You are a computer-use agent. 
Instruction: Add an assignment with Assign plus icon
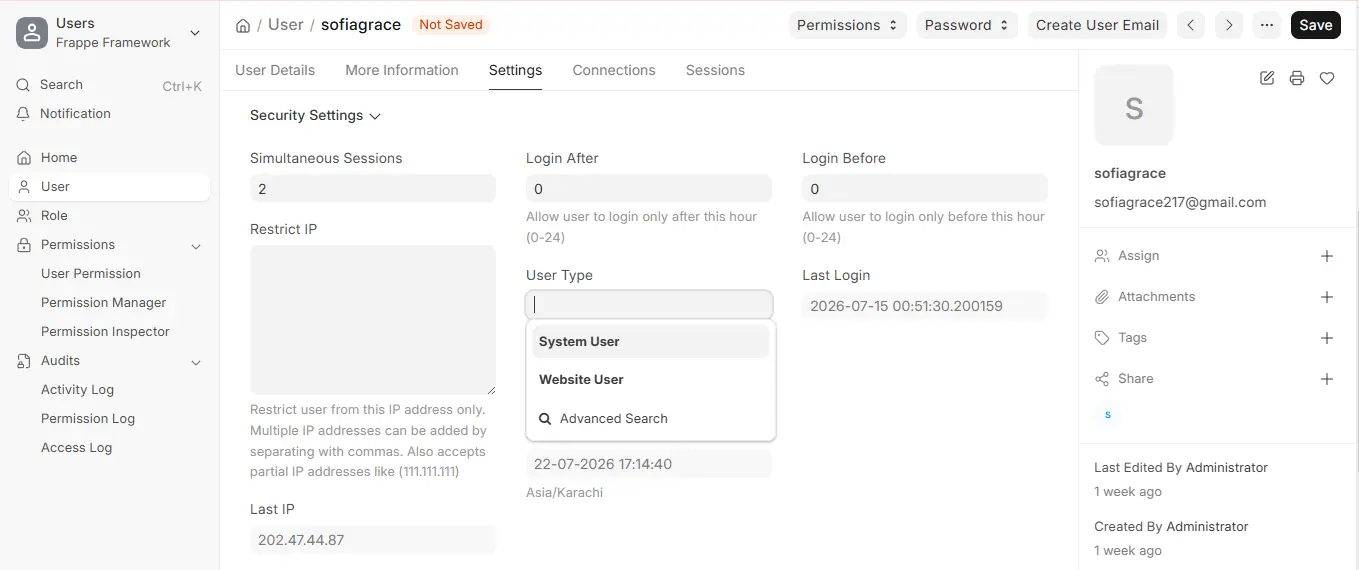coord(1327,256)
